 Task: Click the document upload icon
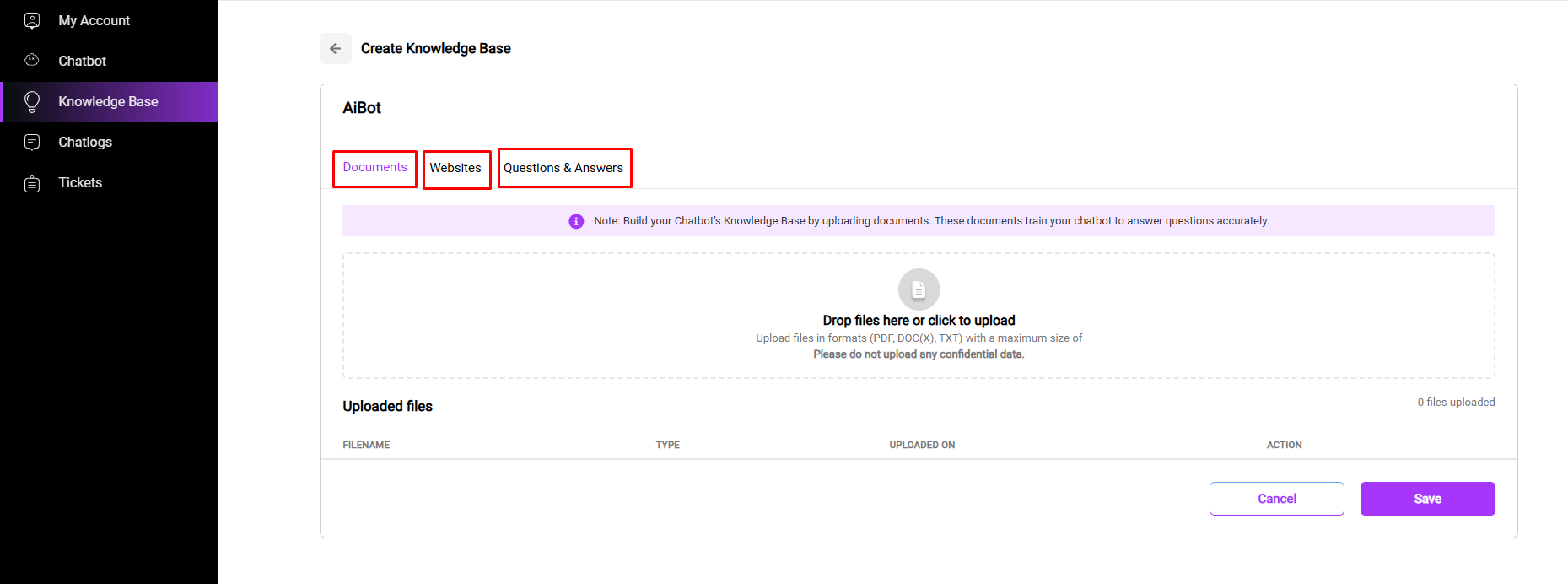(x=919, y=289)
